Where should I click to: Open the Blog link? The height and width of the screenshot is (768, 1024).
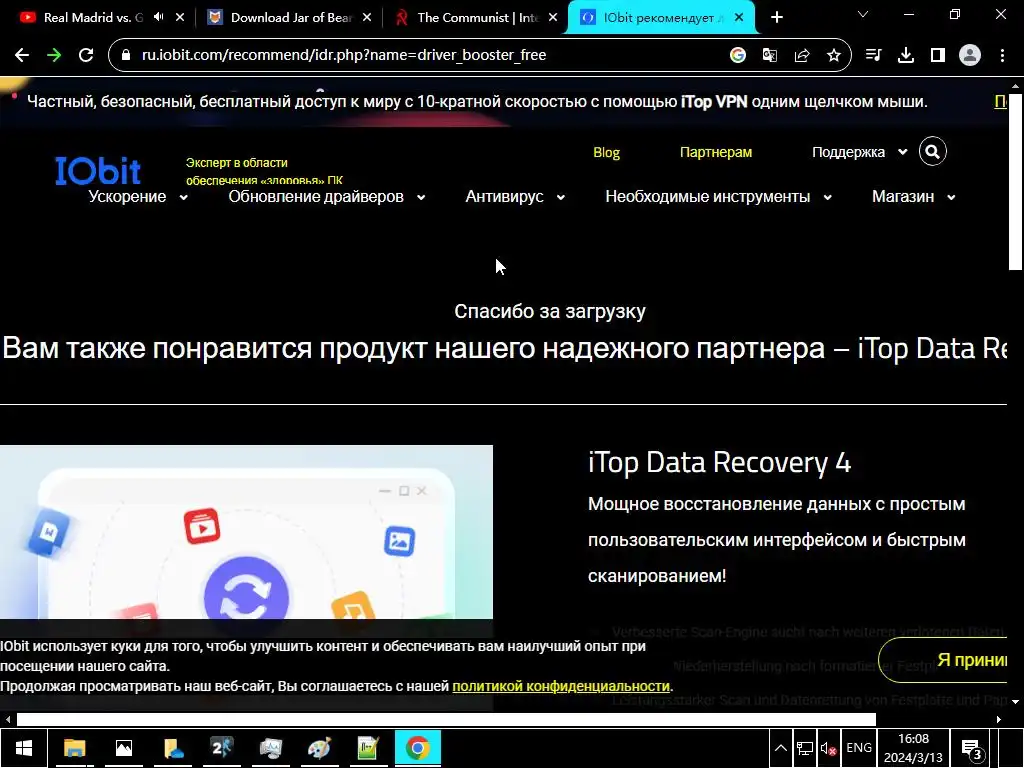tap(606, 152)
